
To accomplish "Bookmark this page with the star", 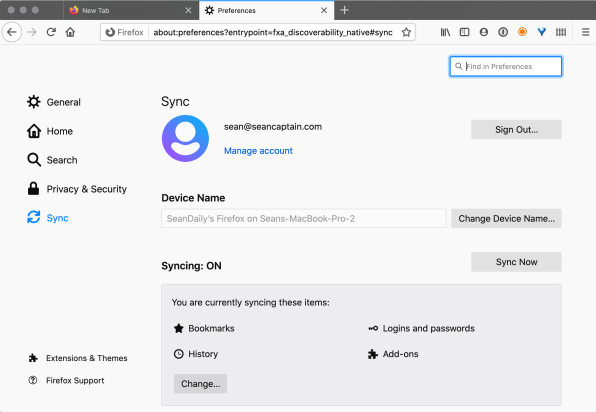I will [x=406, y=32].
